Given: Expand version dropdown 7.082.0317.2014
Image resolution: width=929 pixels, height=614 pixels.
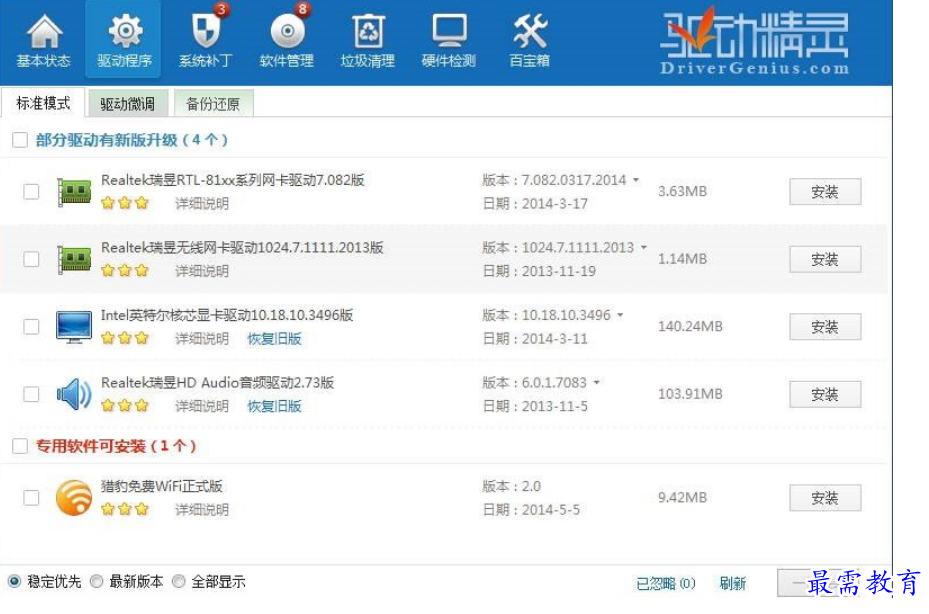Looking at the screenshot, I should (x=636, y=180).
